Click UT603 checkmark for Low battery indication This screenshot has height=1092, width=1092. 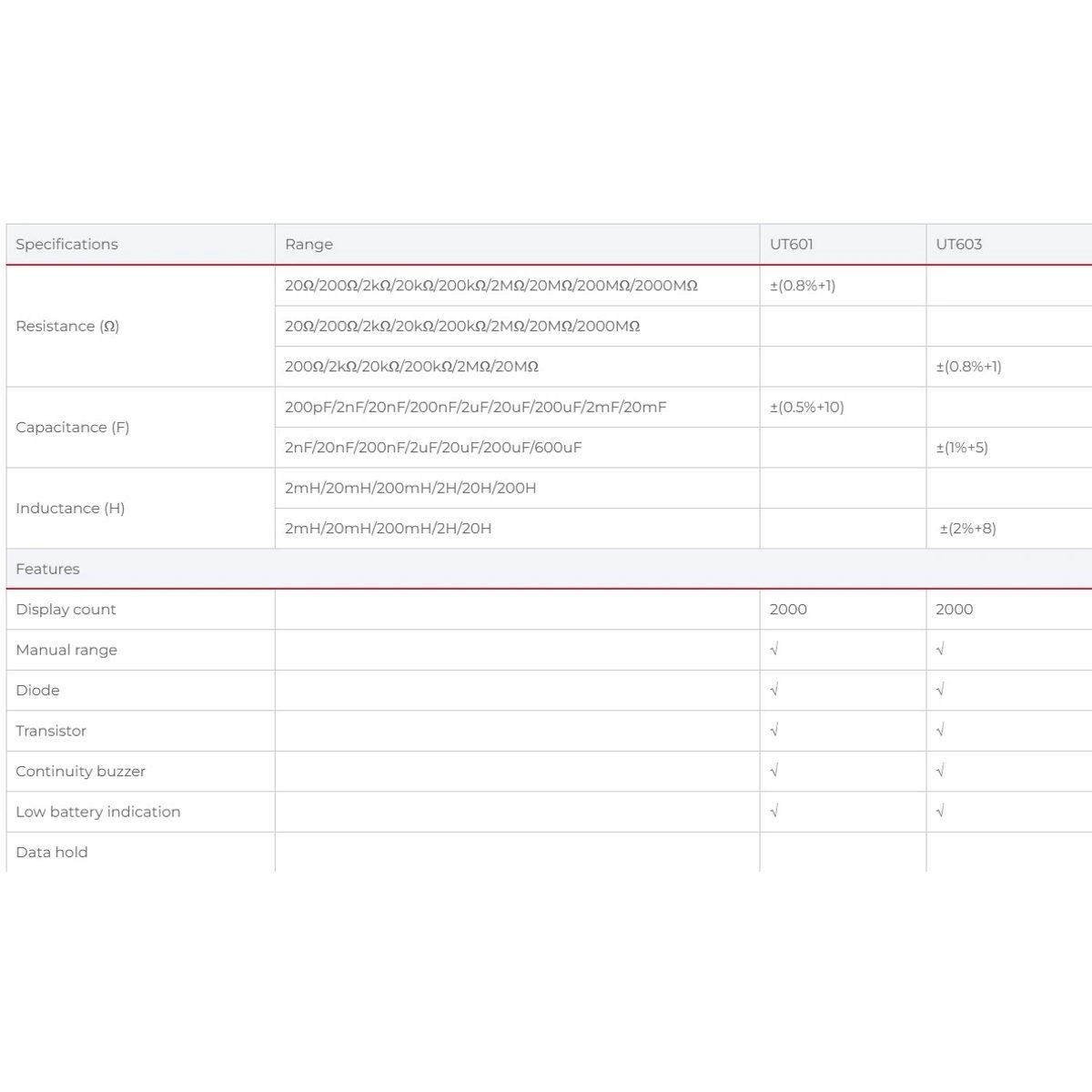click(x=940, y=812)
